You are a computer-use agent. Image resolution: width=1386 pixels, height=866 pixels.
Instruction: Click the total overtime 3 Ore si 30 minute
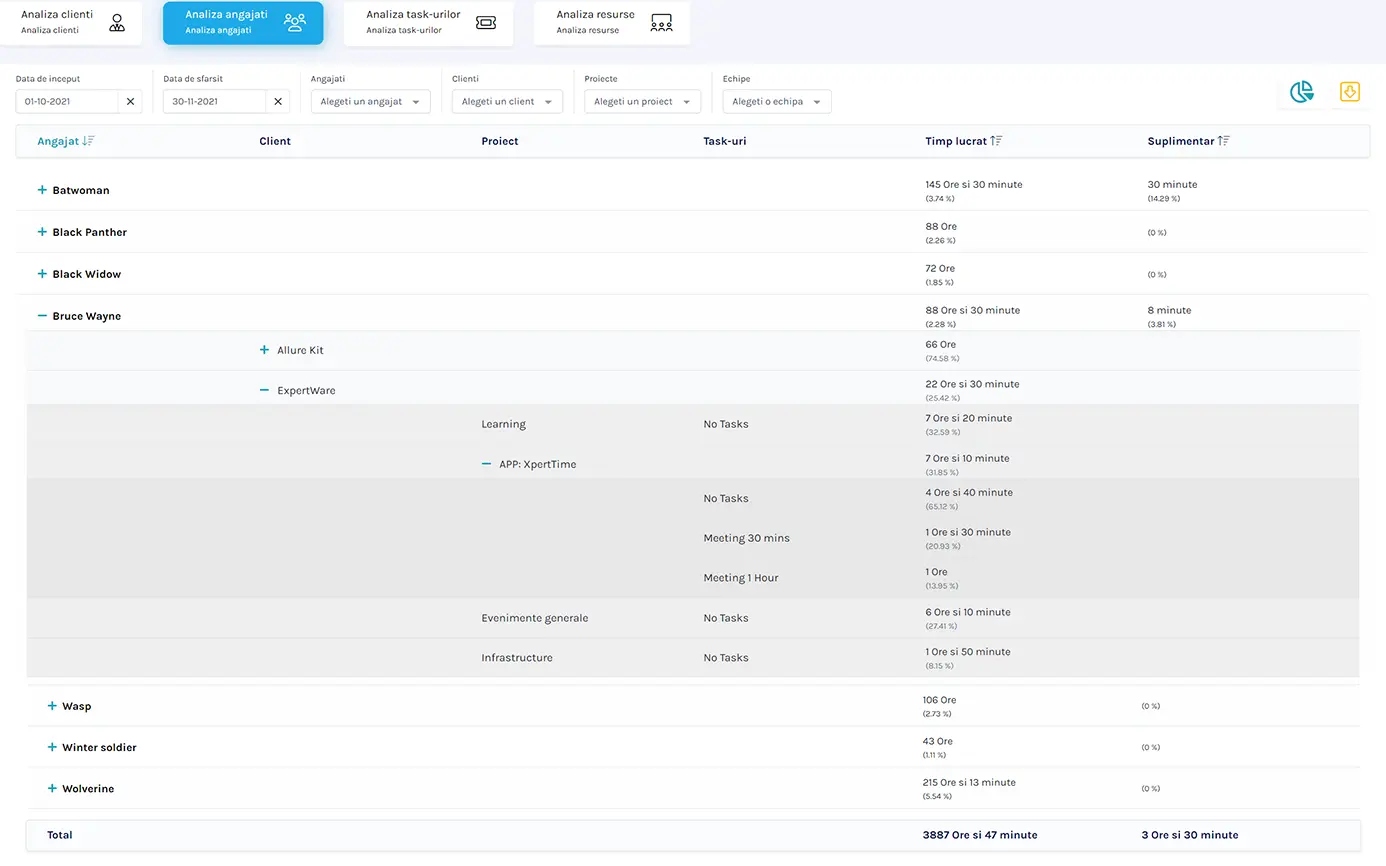point(1190,835)
